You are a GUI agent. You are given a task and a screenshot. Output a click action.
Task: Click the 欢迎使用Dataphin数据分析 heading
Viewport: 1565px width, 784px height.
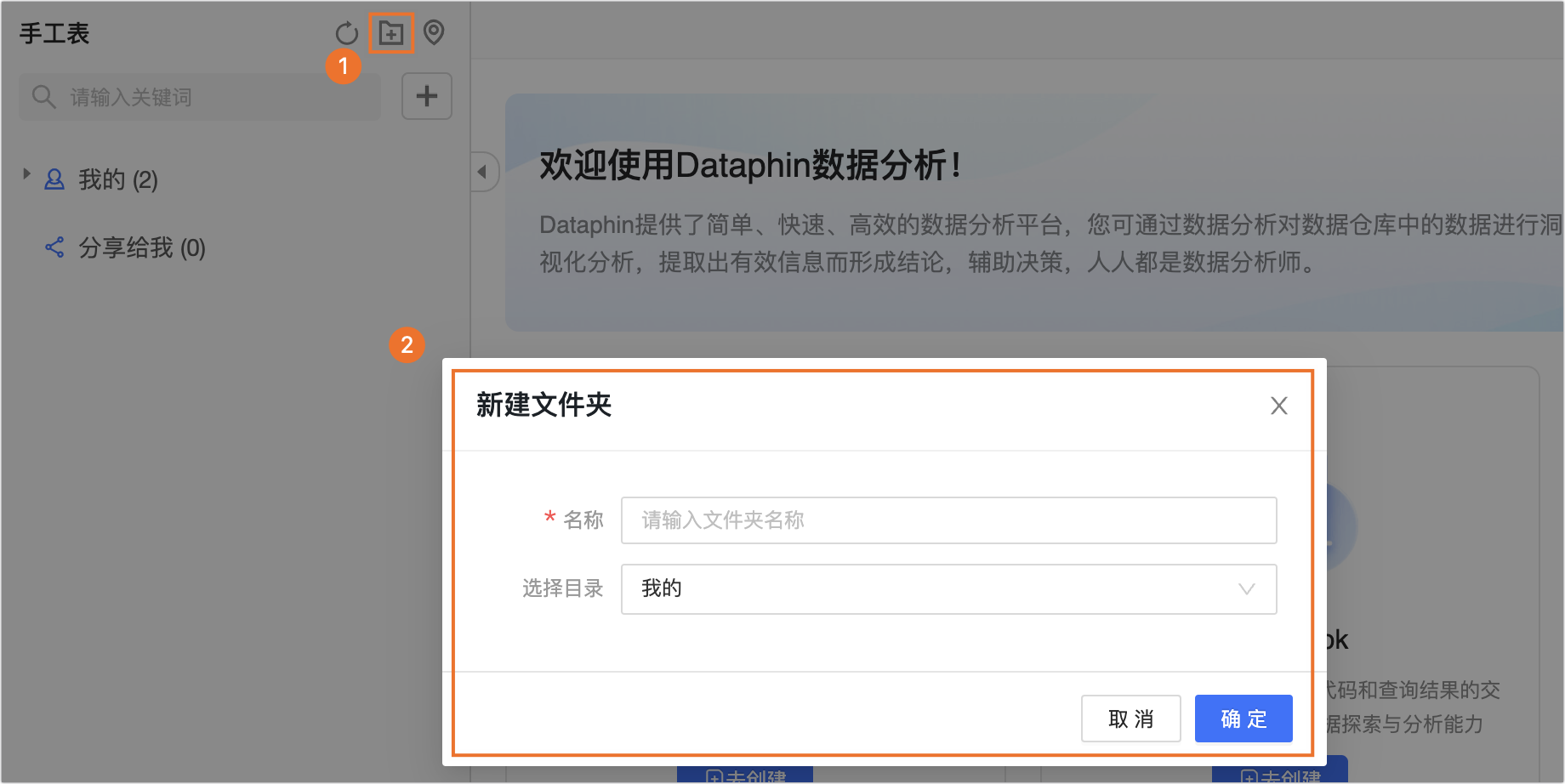tap(750, 165)
